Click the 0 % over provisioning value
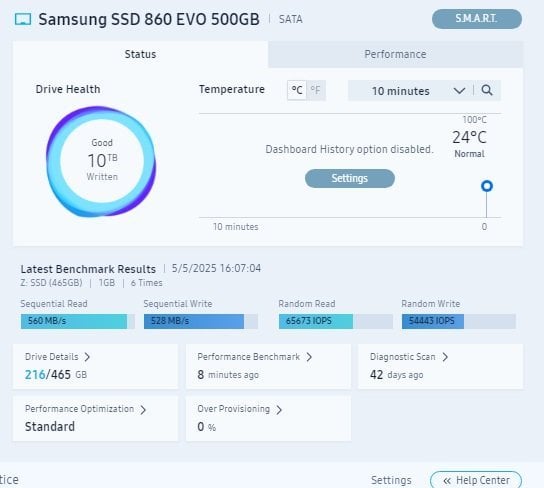The width and height of the screenshot is (544, 488). coord(207,427)
